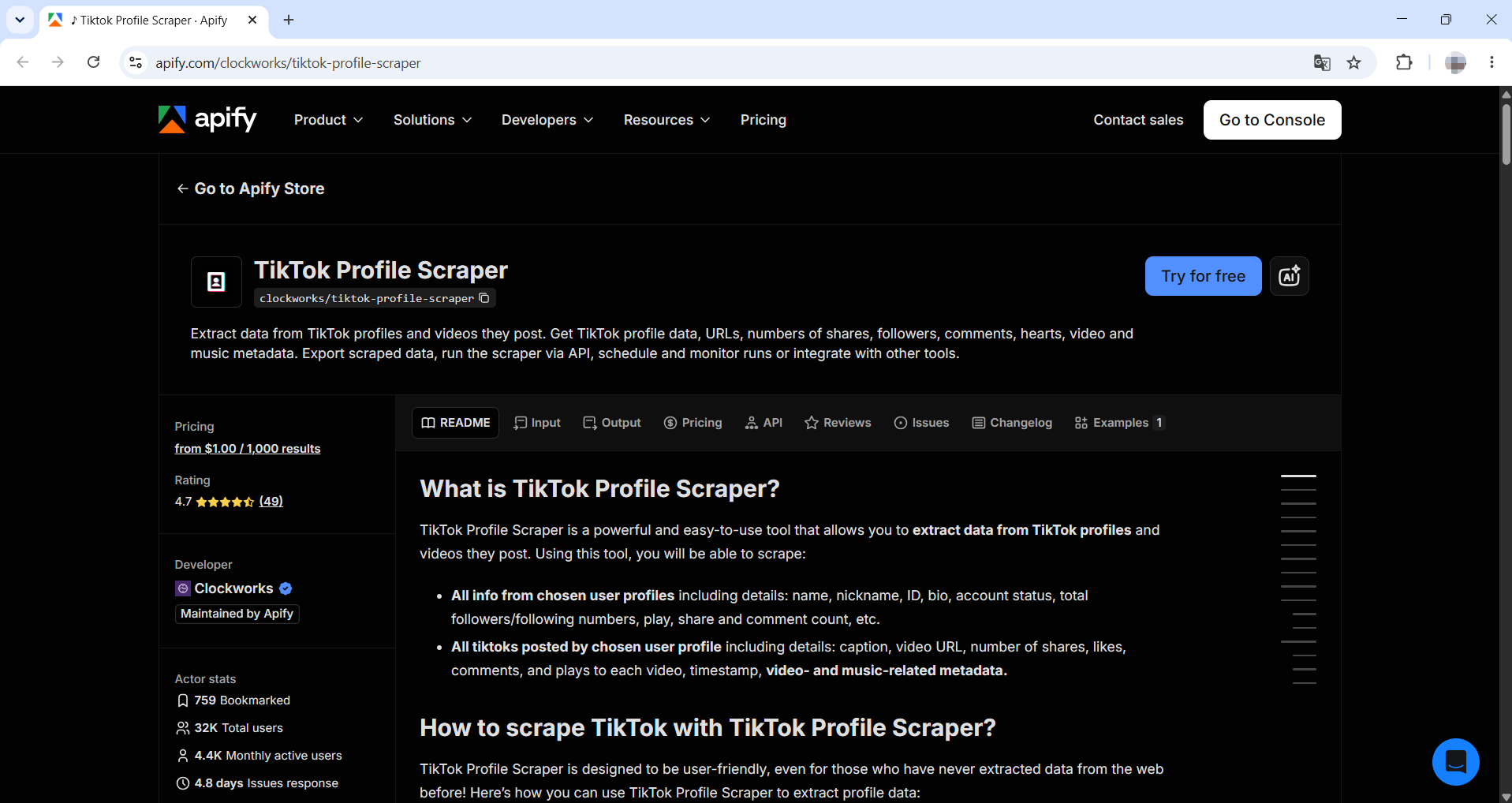The image size is (1512, 803).
Task: Reload the current page
Action: 93,62
